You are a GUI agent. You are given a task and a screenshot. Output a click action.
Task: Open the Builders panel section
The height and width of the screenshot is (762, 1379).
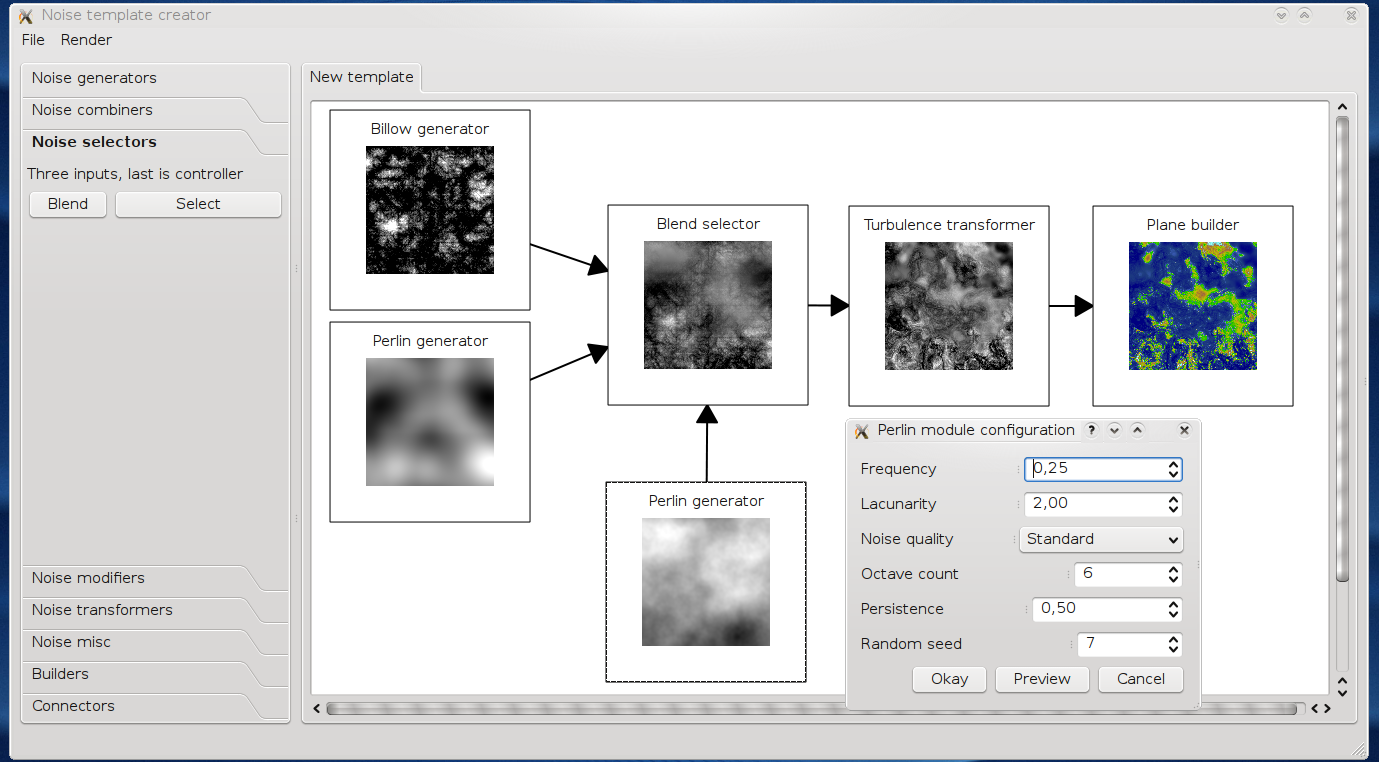(60, 674)
